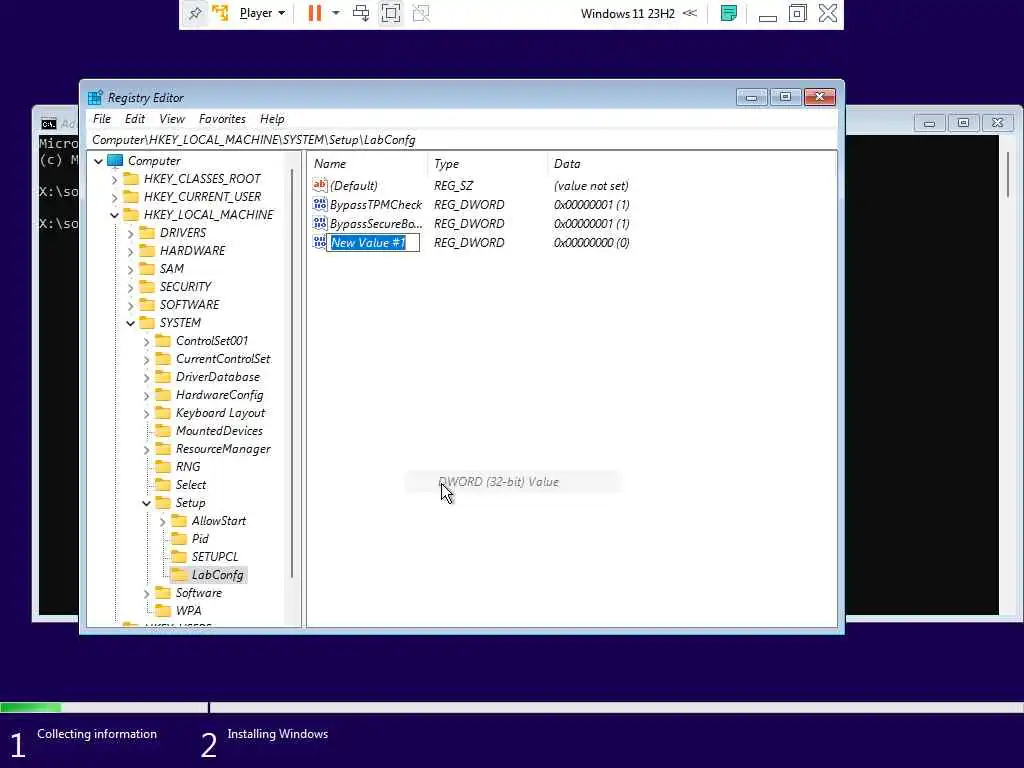The height and width of the screenshot is (768, 1024).
Task: Select the DriverDatabase folder icon
Action: (163, 377)
